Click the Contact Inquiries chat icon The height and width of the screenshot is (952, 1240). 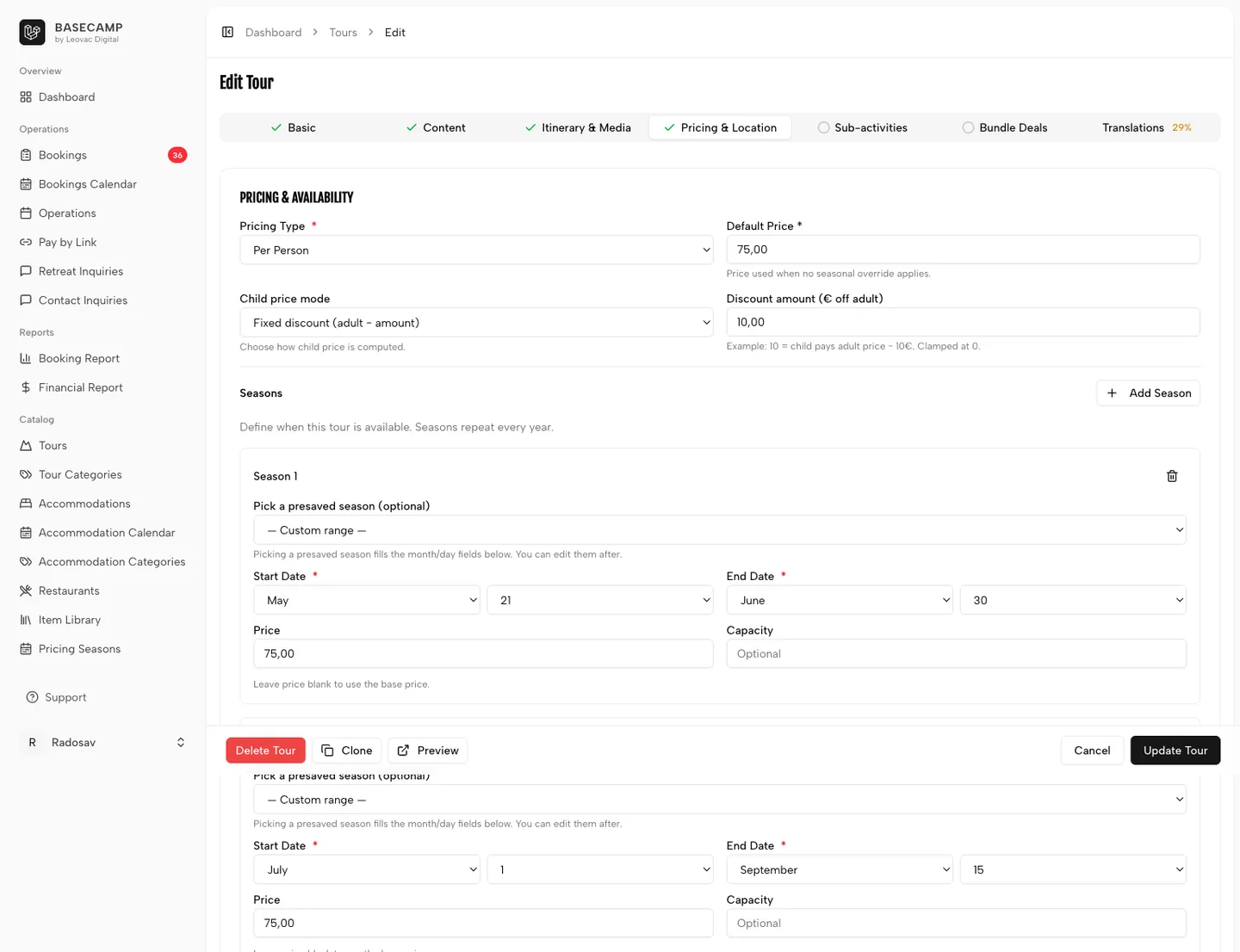[26, 300]
